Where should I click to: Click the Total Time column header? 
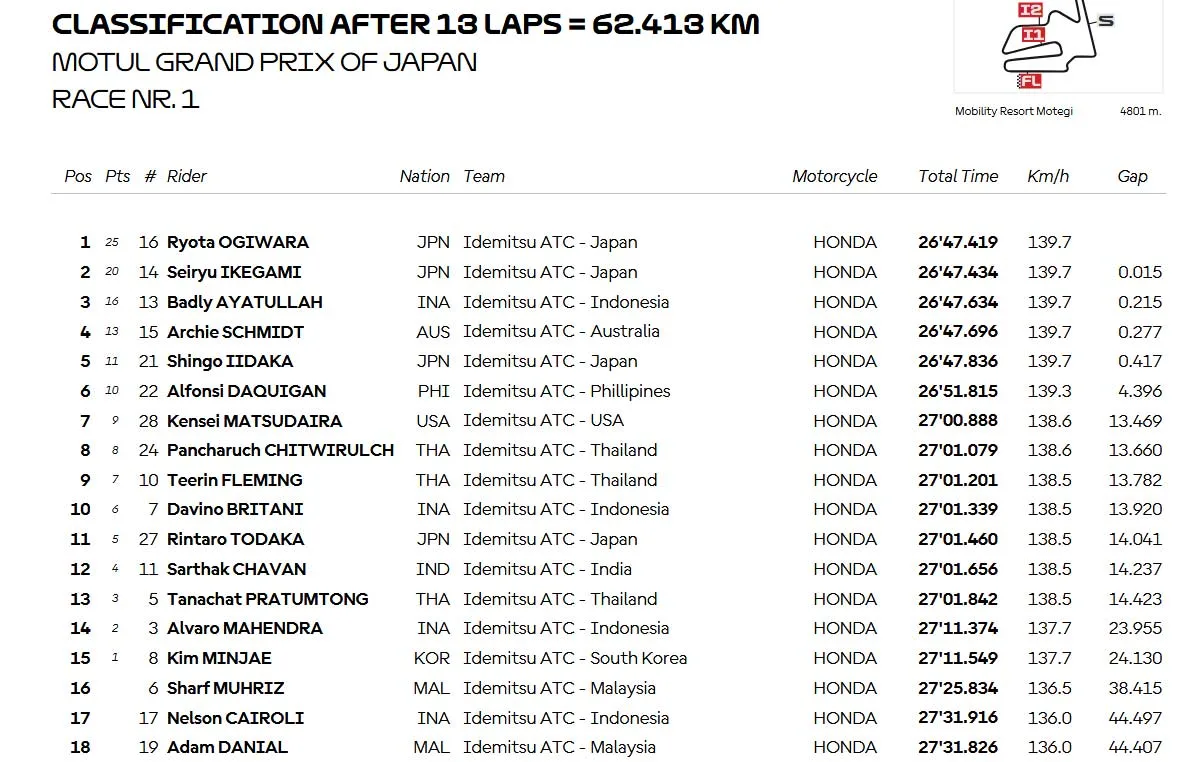coord(958,176)
